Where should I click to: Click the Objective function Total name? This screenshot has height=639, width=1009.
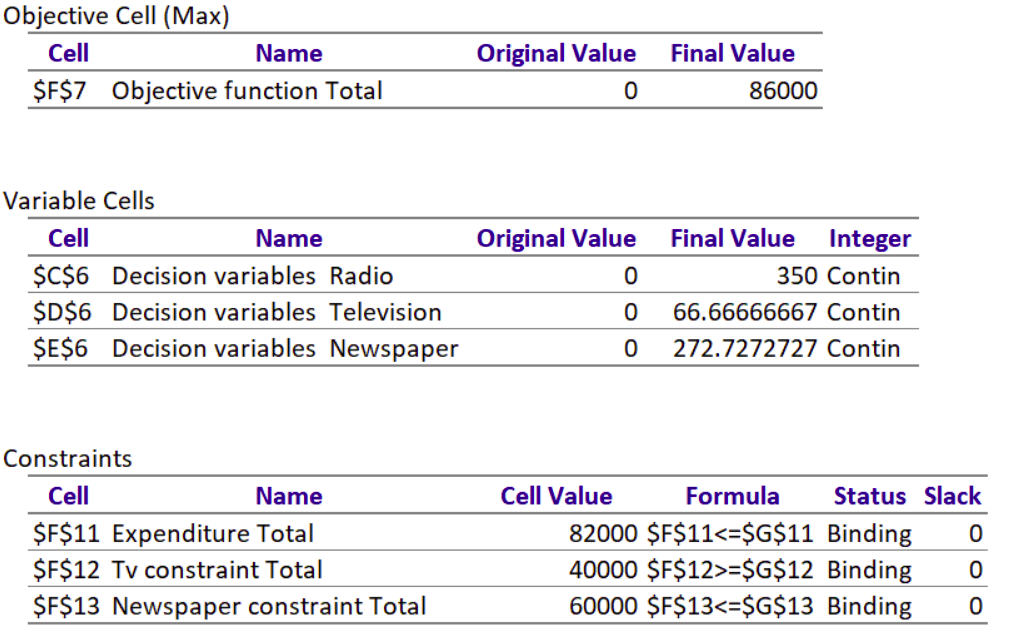click(247, 91)
